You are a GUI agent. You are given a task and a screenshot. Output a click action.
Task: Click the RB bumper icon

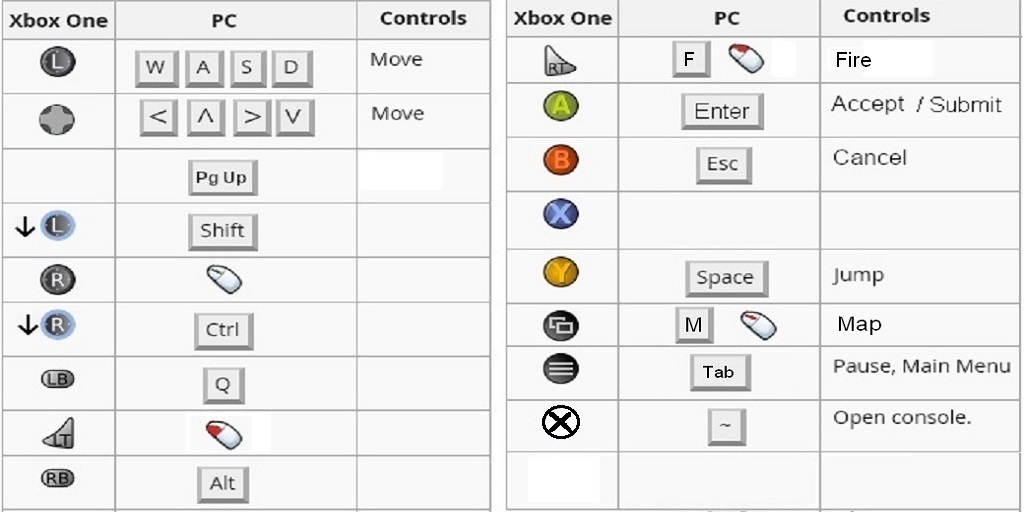pos(57,478)
